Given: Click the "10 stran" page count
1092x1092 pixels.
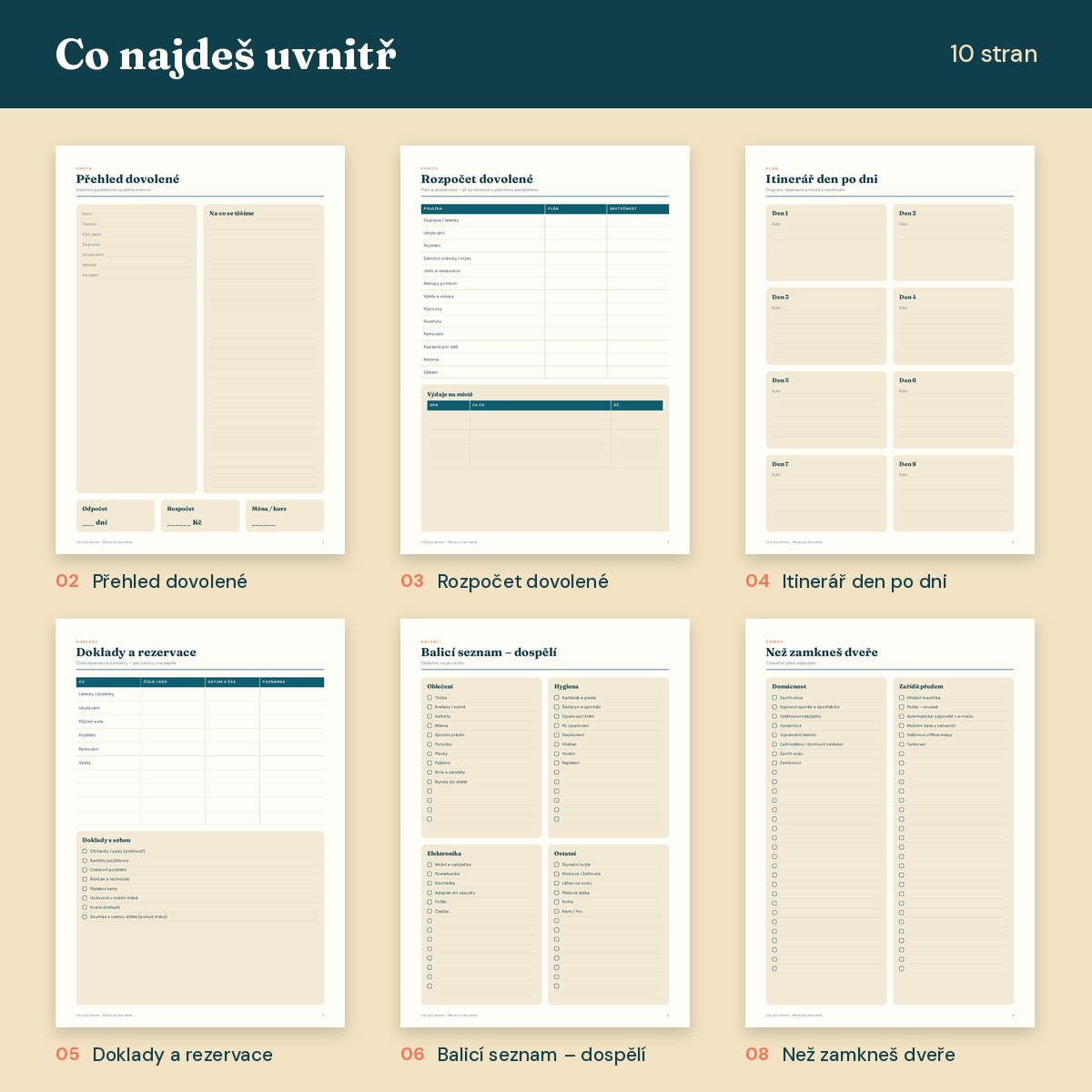Looking at the screenshot, I should point(994,54).
